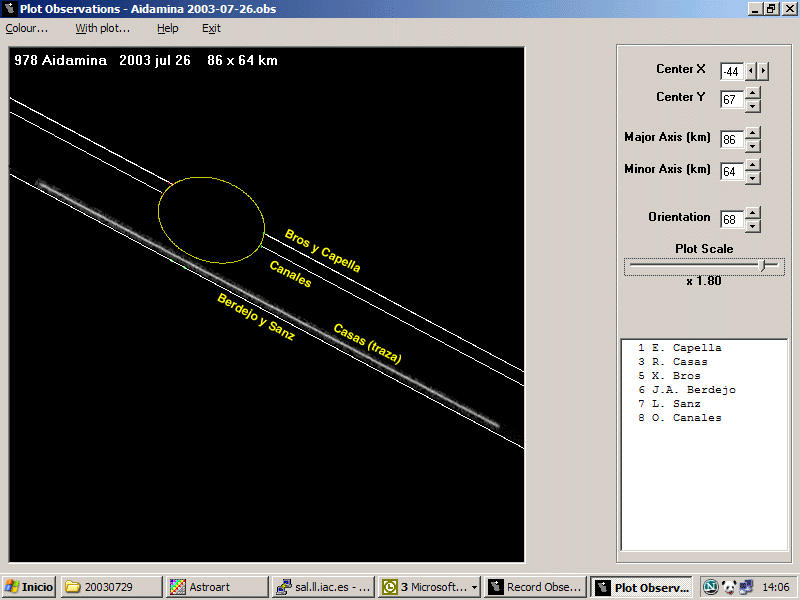This screenshot has height=600, width=800.
Task: Choose Exit in the menu bar
Action: (211, 29)
